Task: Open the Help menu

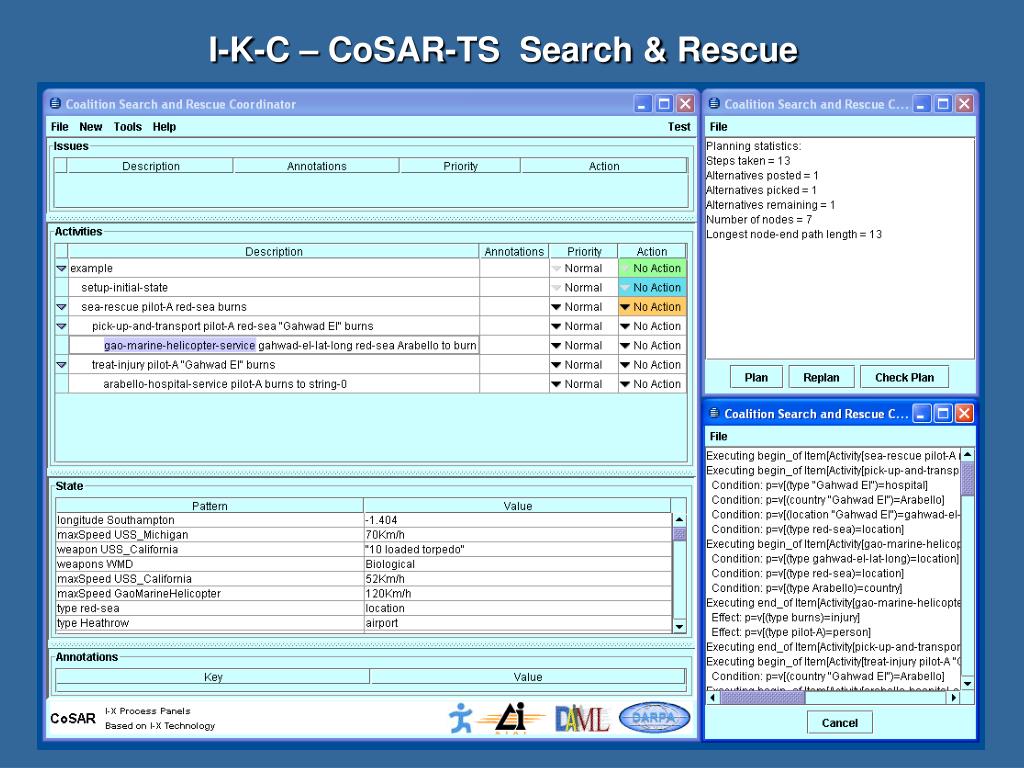Action: tap(165, 127)
